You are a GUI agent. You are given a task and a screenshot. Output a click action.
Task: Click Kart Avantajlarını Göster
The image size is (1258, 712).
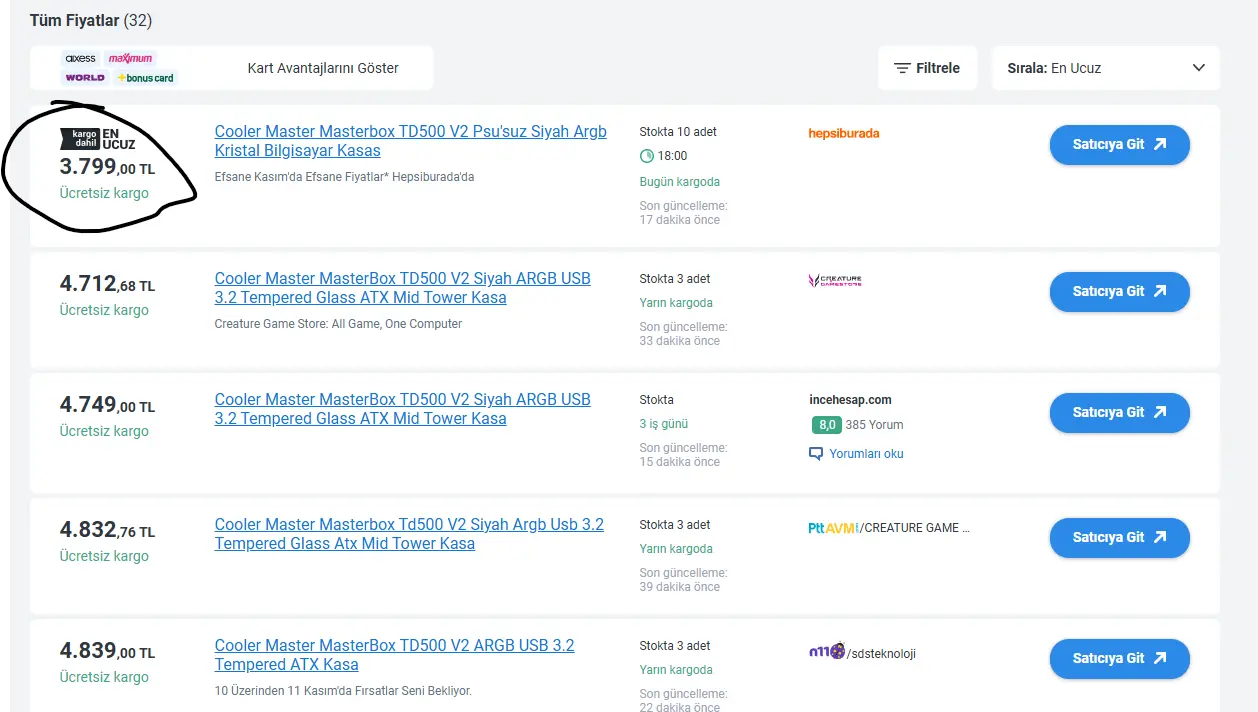coord(323,68)
